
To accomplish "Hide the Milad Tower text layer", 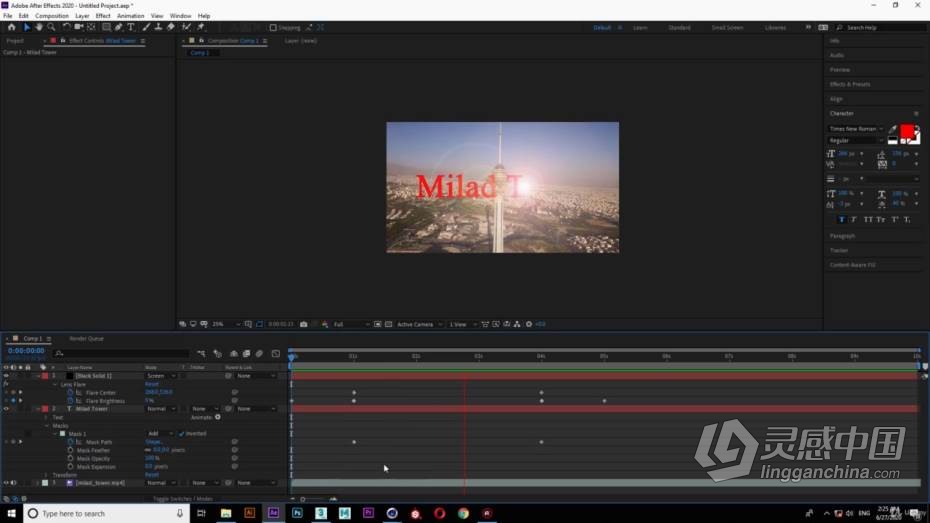I will [x=6, y=409].
